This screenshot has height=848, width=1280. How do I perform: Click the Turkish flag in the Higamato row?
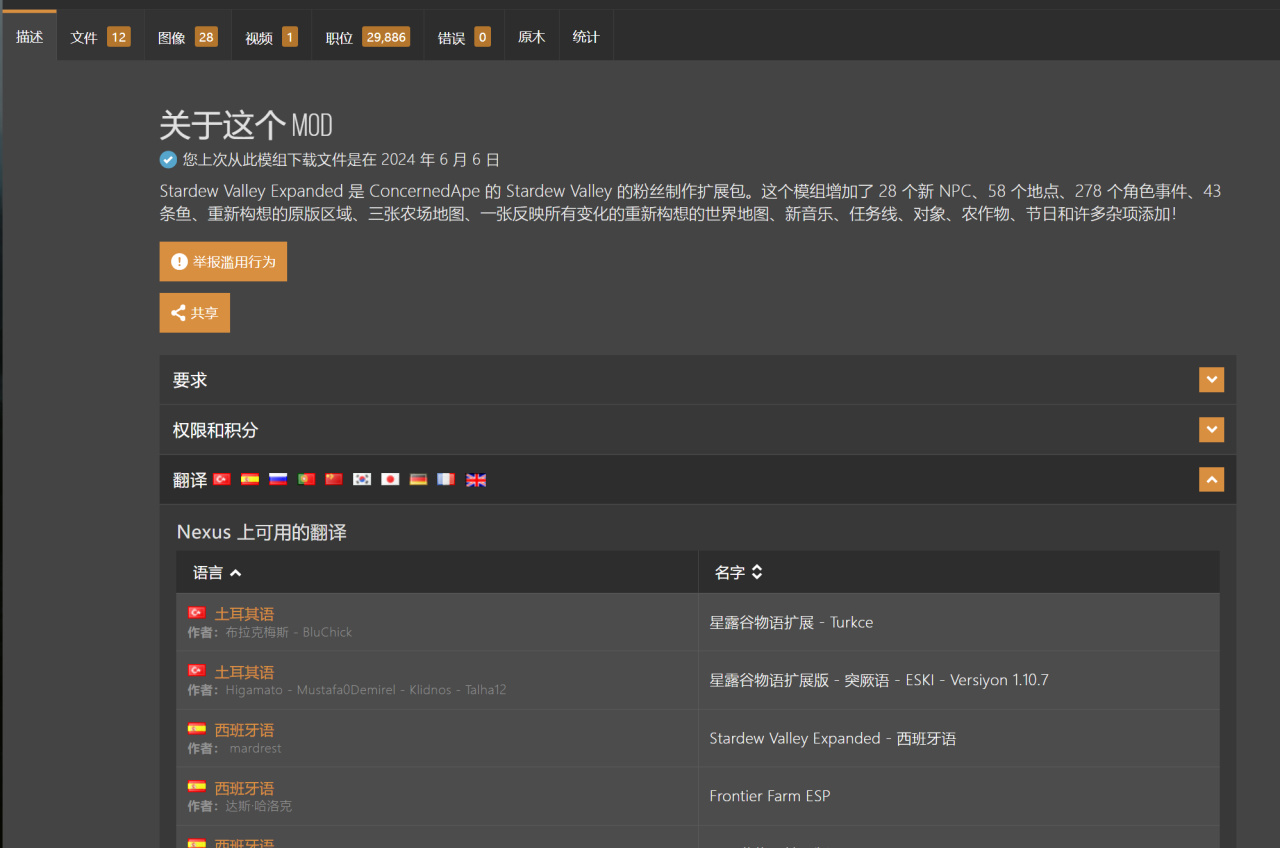197,670
